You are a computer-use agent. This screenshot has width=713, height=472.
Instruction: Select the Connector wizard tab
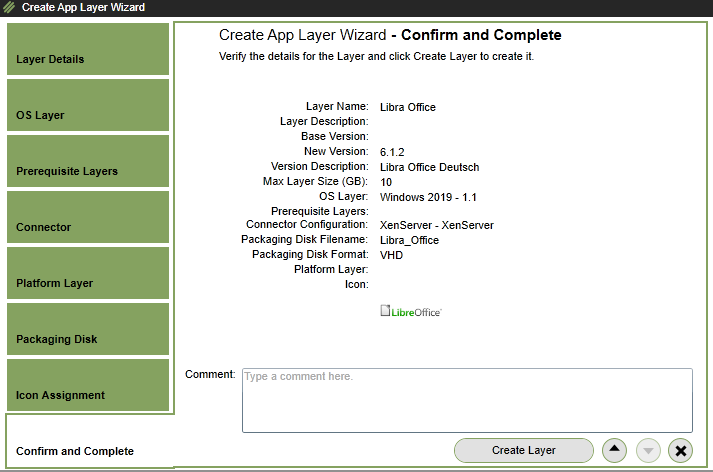(88, 217)
